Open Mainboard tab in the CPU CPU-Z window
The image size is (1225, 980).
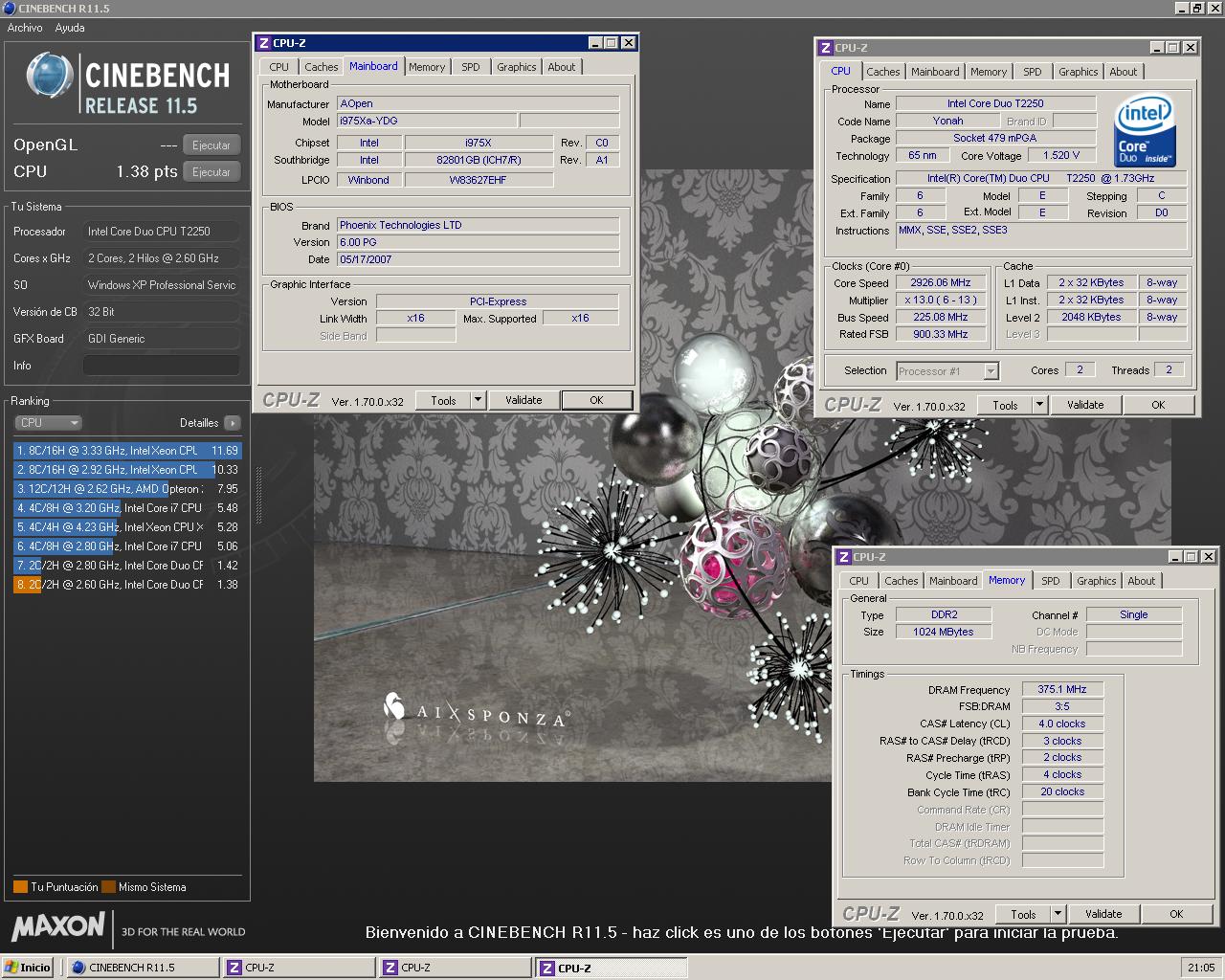click(x=935, y=72)
